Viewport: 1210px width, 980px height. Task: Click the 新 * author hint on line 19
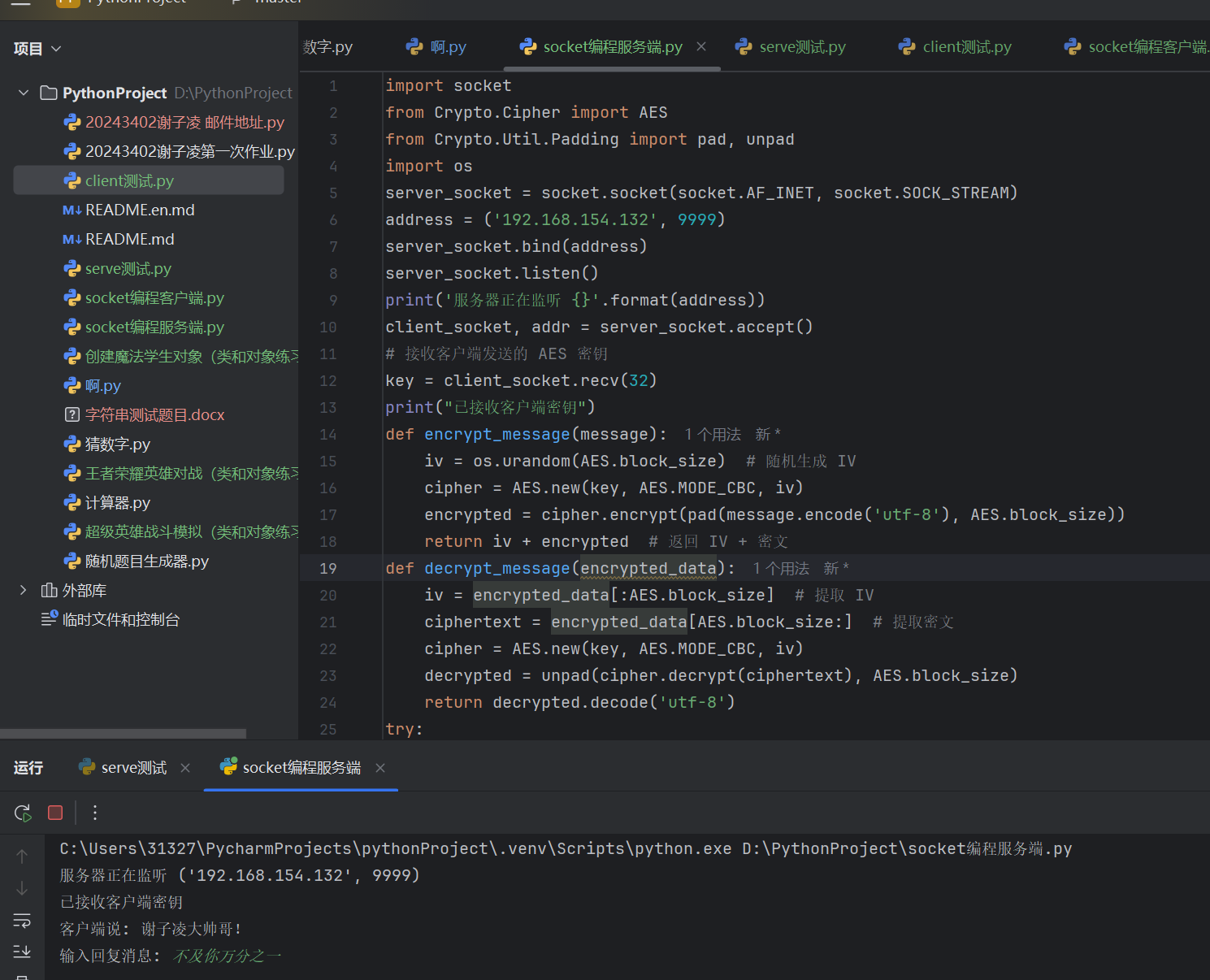(836, 569)
